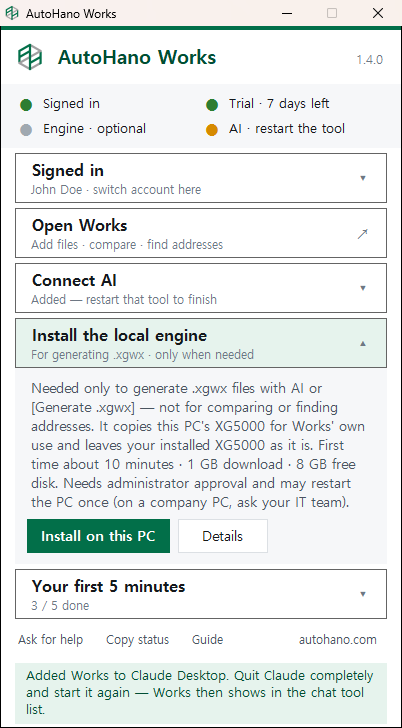Expand the Signed in section arrow

coord(363,178)
